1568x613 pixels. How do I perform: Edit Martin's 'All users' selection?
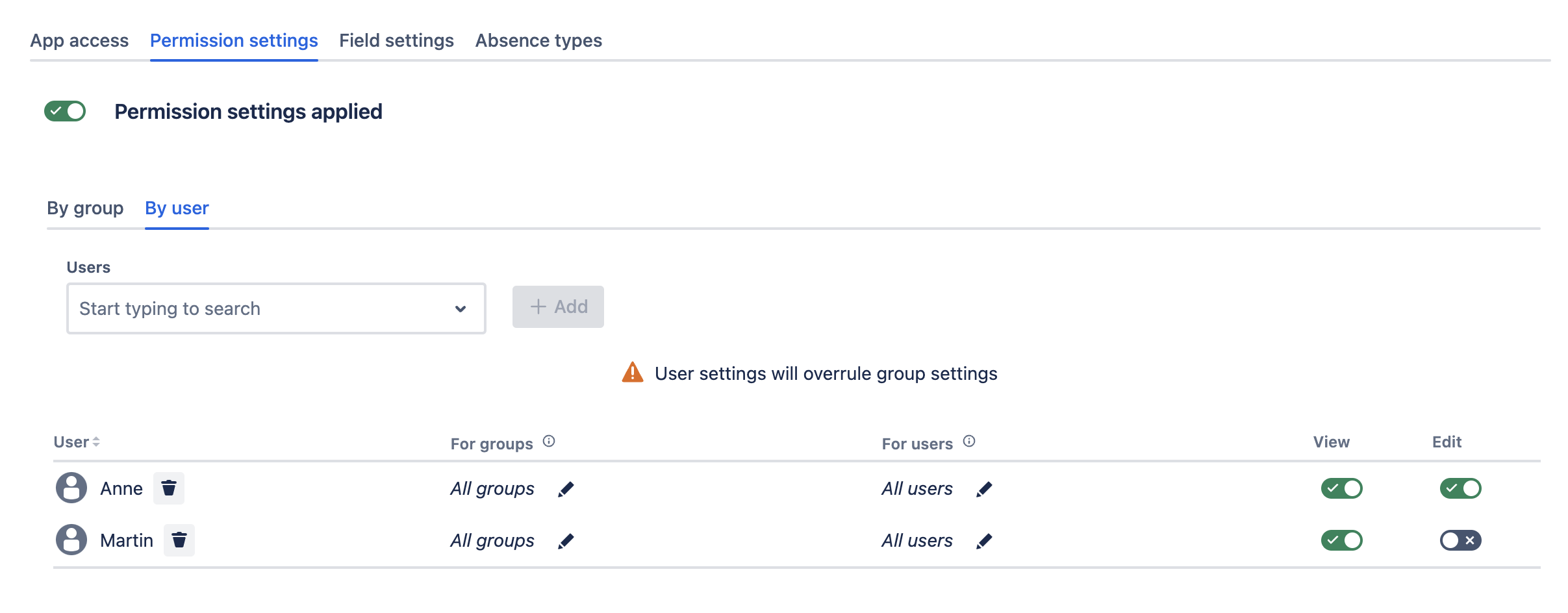click(984, 540)
